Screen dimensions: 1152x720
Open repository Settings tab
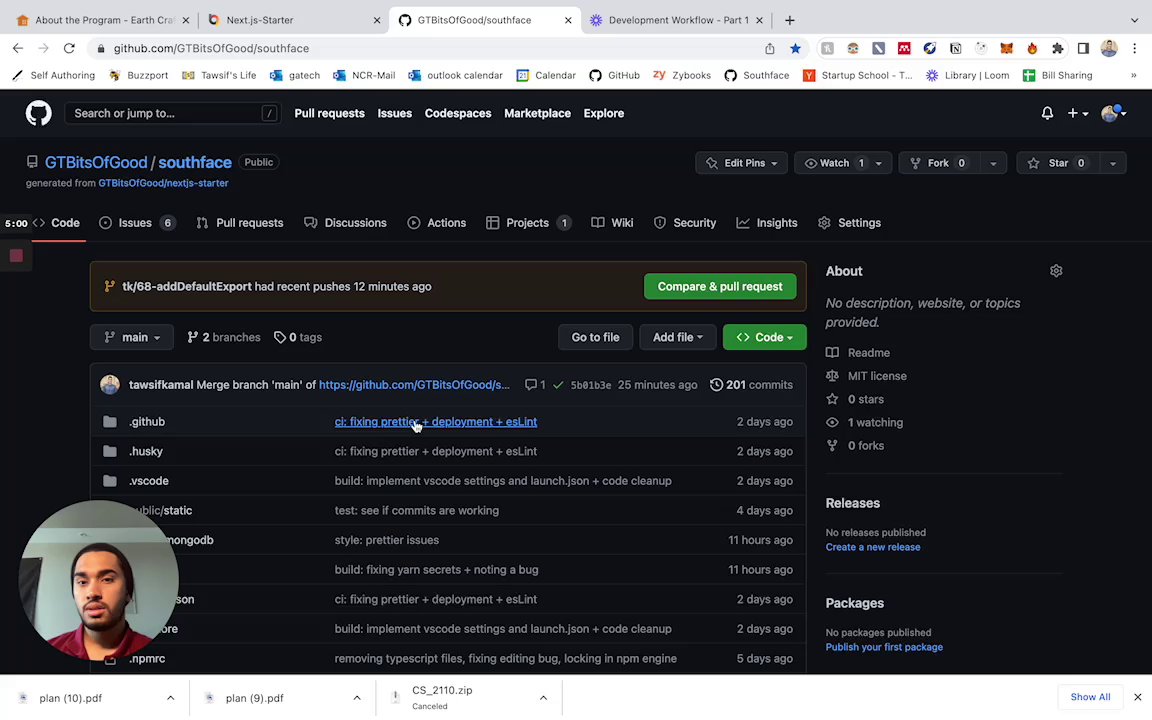[x=849, y=223]
